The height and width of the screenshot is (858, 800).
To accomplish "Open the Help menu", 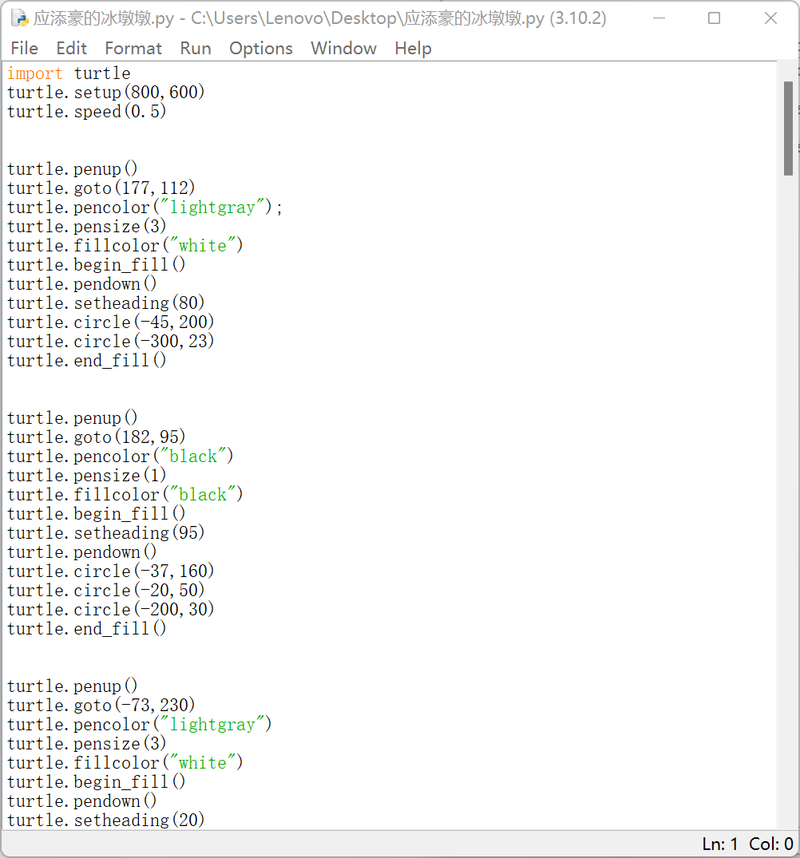I will click(x=413, y=48).
